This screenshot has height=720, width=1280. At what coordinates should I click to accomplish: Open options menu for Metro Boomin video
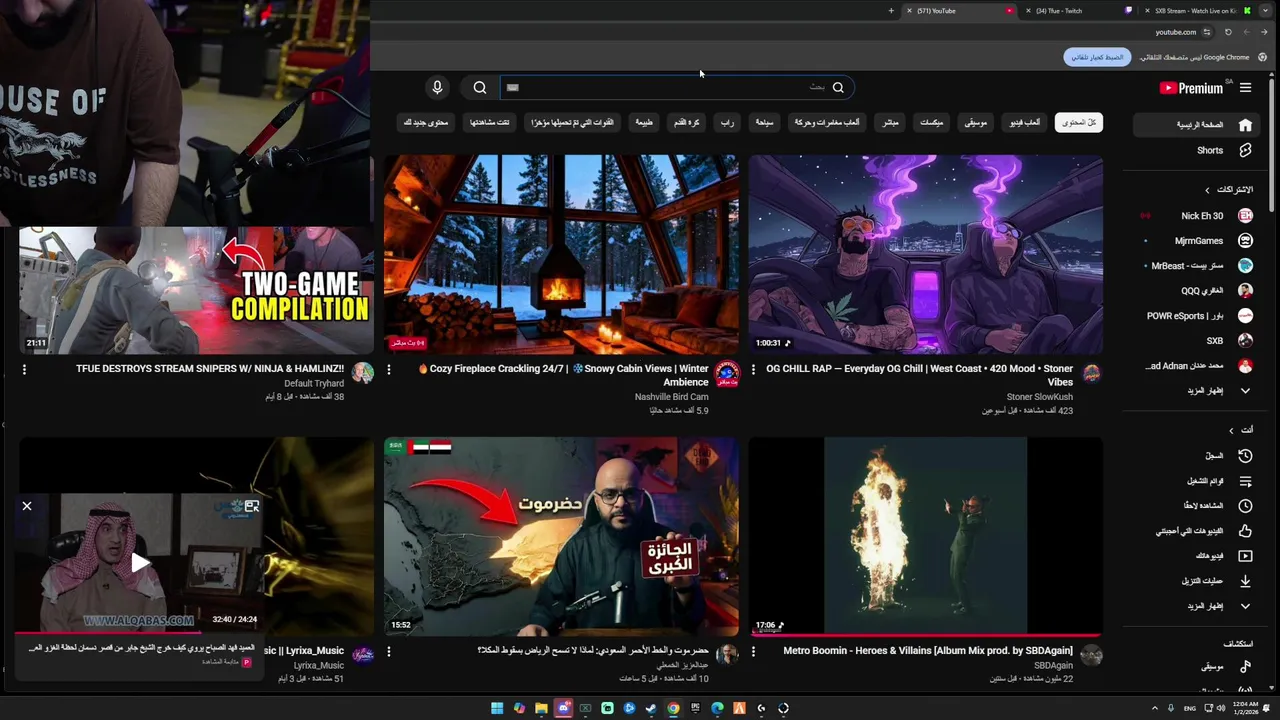coord(754,651)
